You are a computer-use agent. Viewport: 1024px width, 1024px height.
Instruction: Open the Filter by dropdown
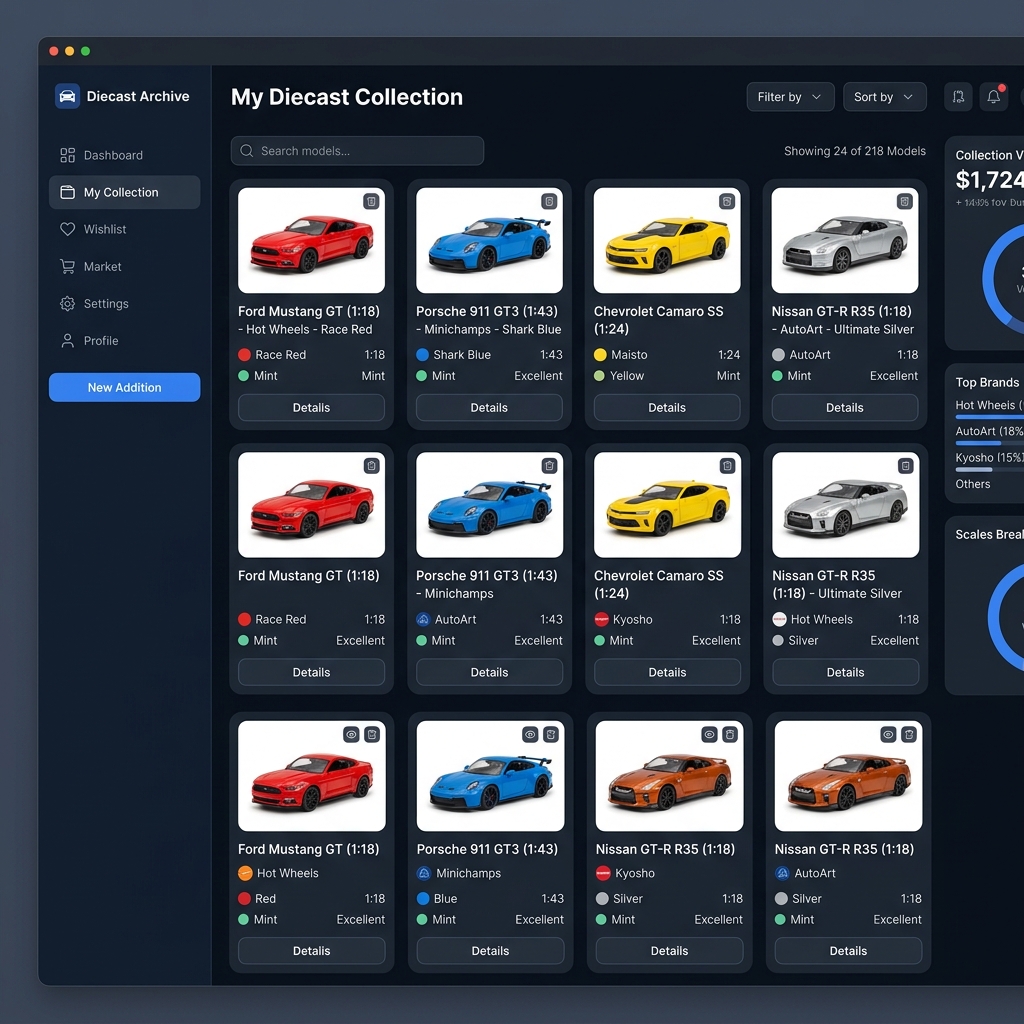(x=790, y=97)
